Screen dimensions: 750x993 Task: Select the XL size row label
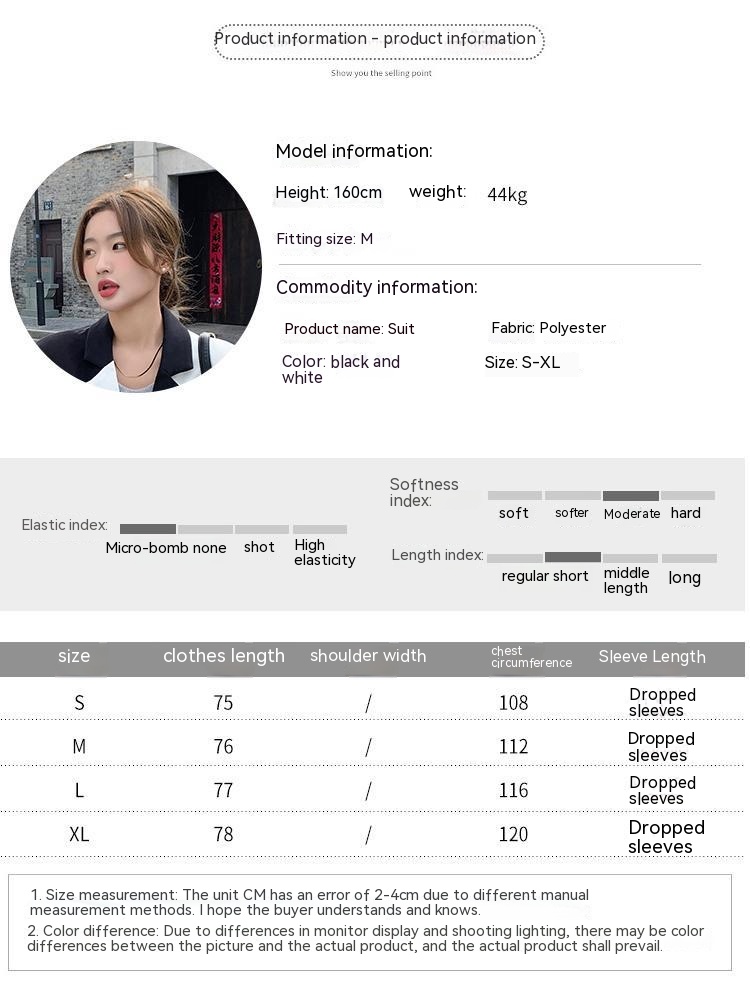[79, 834]
